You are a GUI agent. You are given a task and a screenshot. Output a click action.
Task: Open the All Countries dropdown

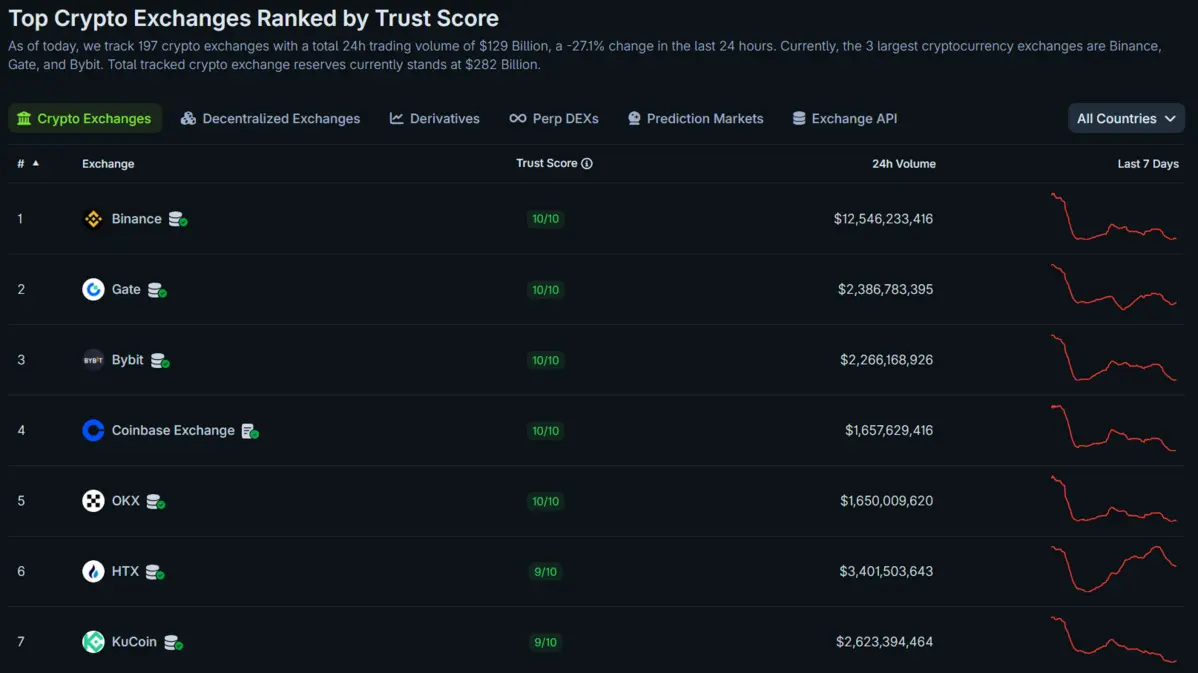[1126, 118]
